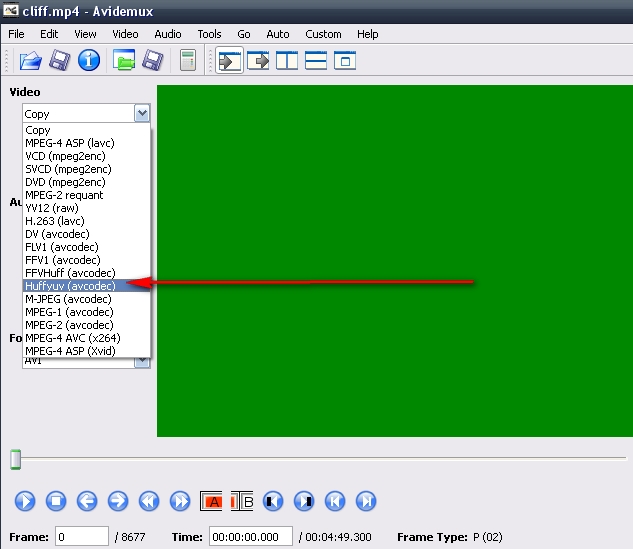Choose FFV1 (avcodec) codec
Screen dimensions: 633x549
pos(87,260)
